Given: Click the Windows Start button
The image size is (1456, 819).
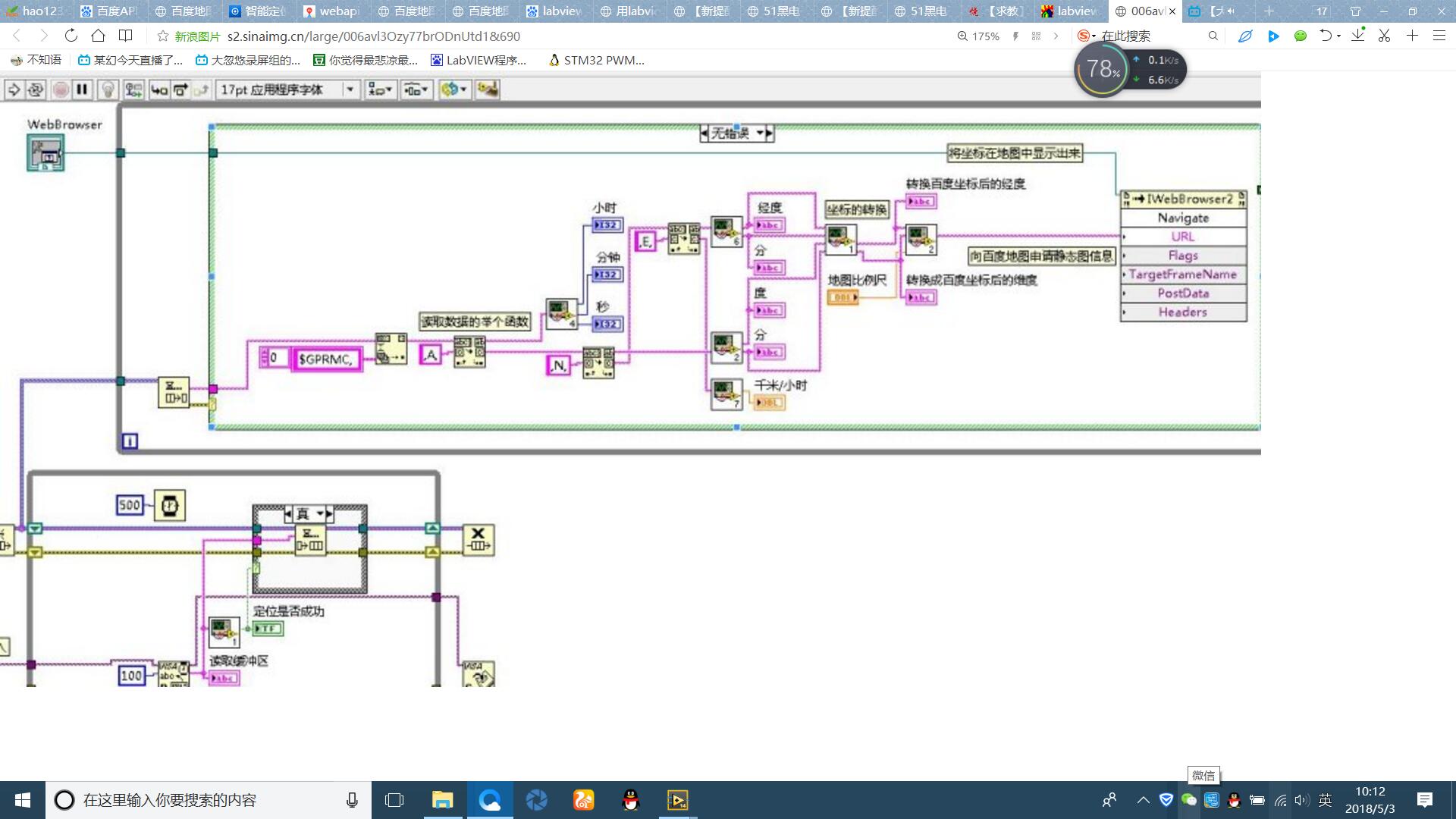Looking at the screenshot, I should tap(23, 800).
